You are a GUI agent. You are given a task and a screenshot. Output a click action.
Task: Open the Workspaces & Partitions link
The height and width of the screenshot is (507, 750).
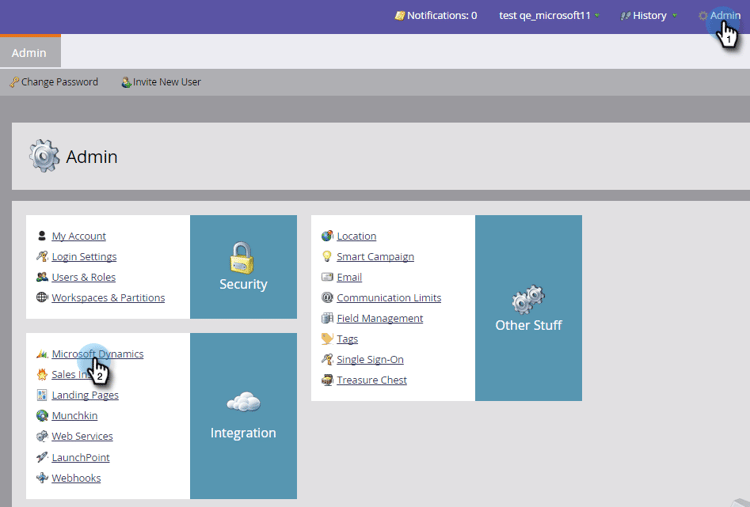tap(108, 298)
